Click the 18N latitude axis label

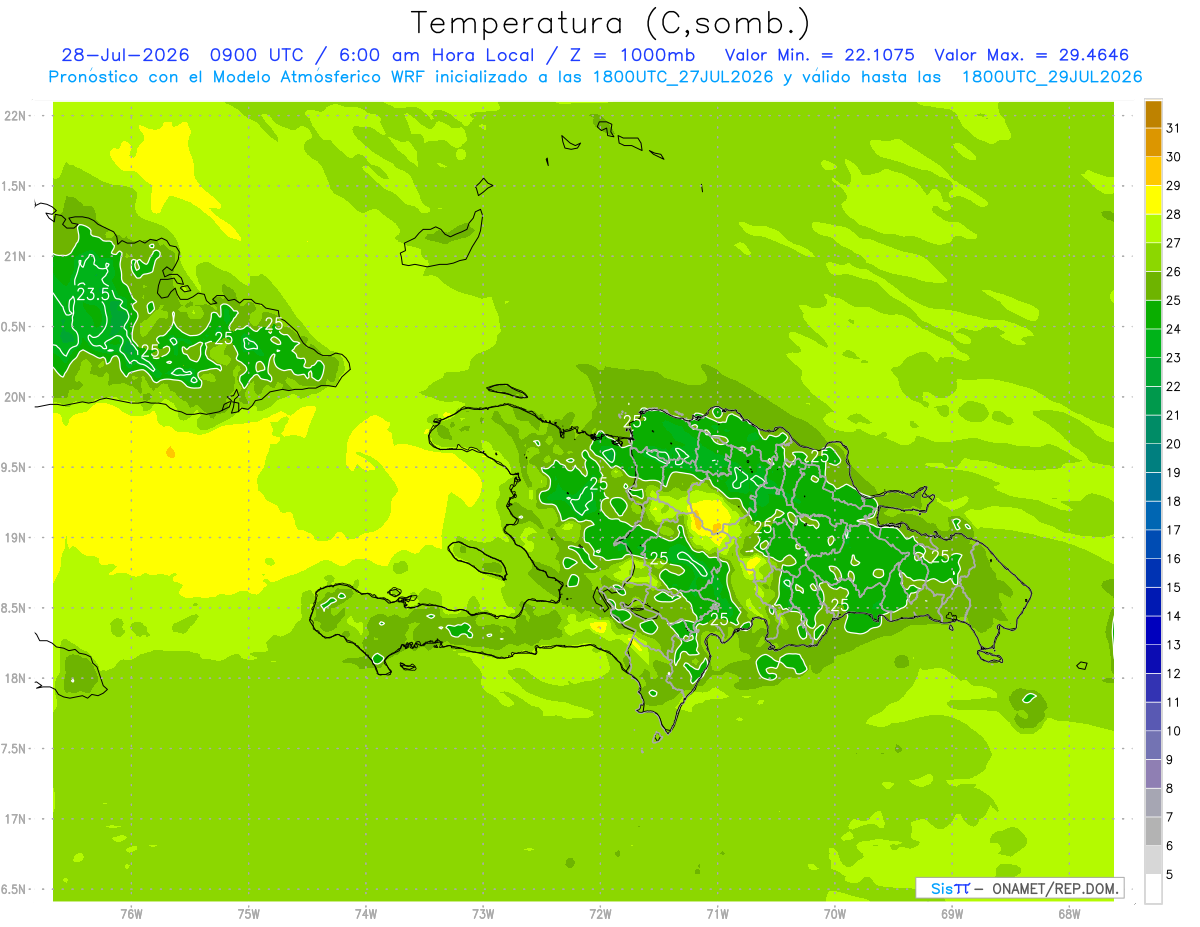pyautogui.click(x=16, y=678)
